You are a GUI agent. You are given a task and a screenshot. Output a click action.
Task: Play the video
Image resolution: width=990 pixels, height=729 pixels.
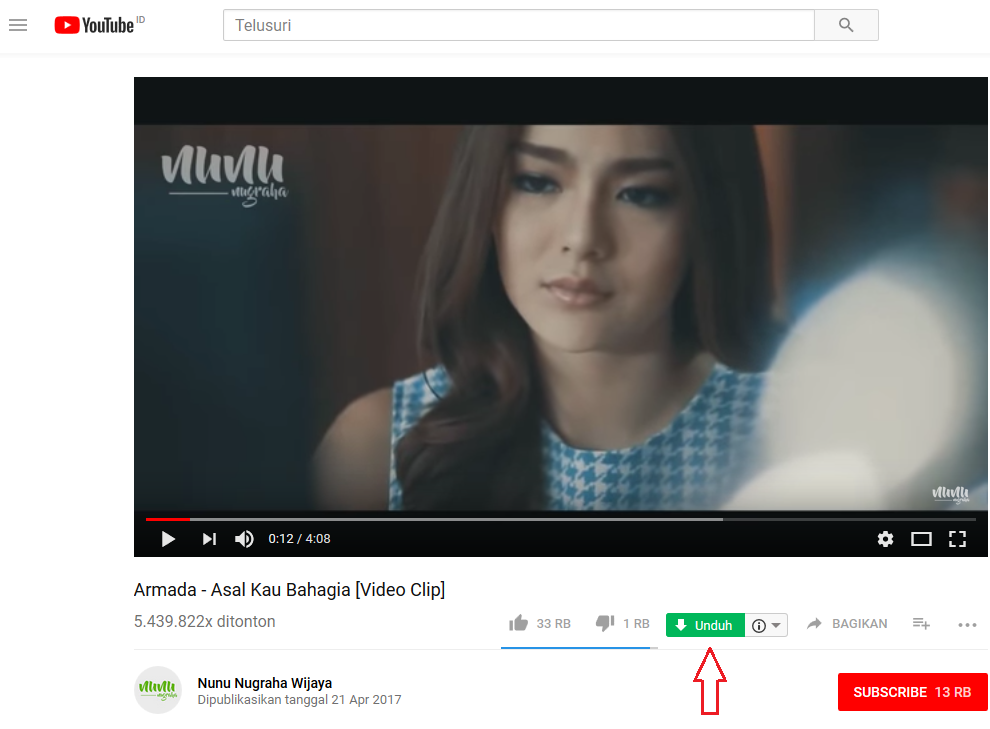(168, 539)
